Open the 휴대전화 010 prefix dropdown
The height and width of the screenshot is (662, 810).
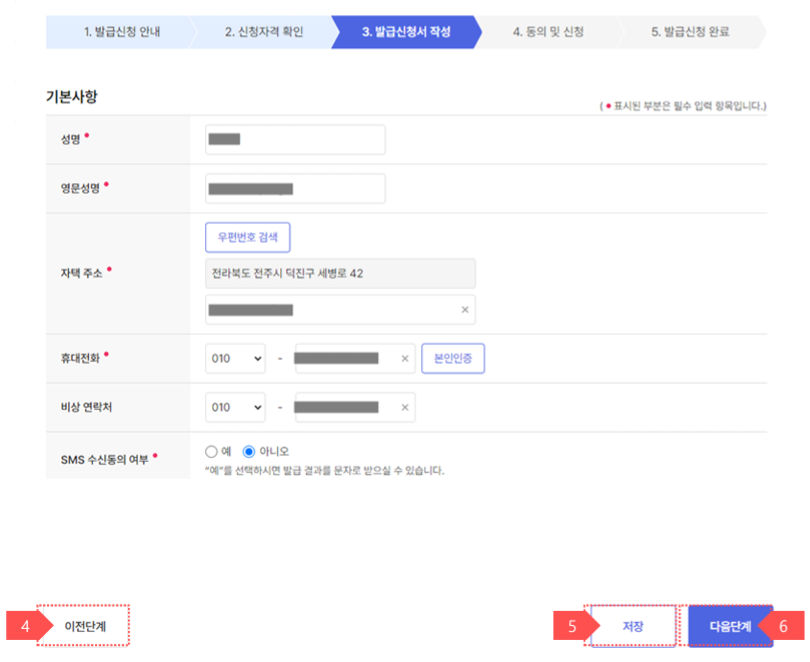[235, 358]
